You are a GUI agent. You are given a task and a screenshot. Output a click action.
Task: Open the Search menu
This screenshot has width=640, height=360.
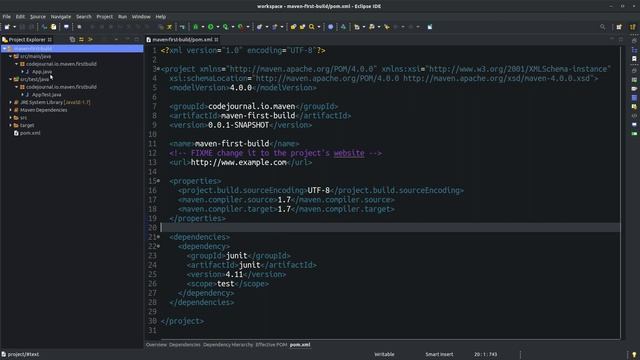coord(84,17)
